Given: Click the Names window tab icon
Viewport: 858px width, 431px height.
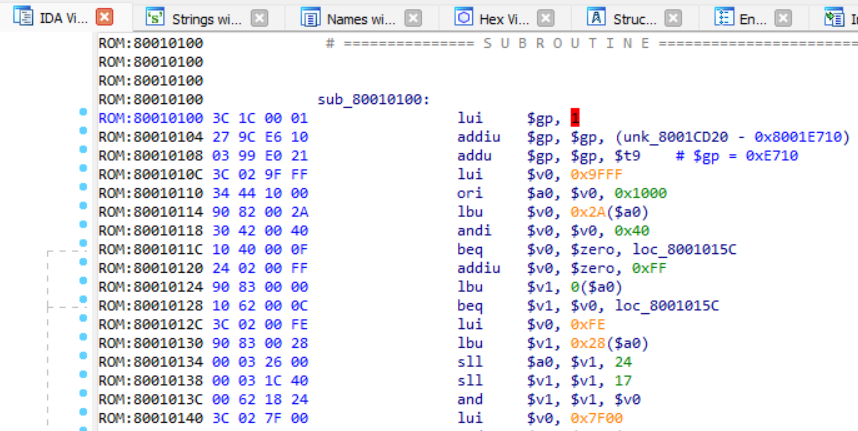Looking at the screenshot, I should coord(311,18).
